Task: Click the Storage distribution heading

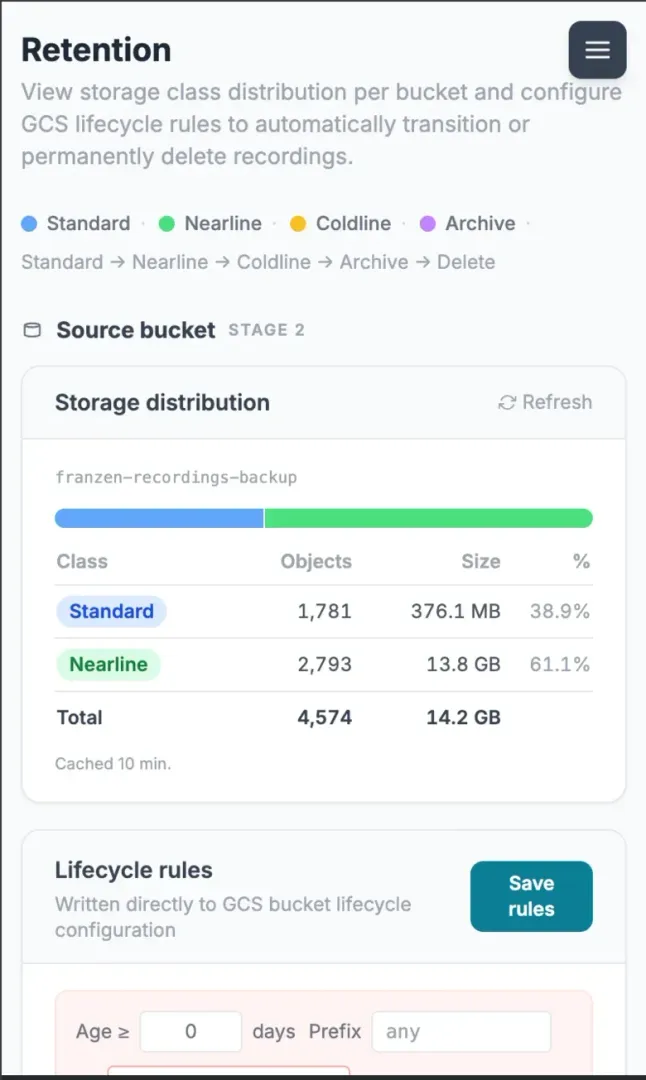Action: click(163, 402)
